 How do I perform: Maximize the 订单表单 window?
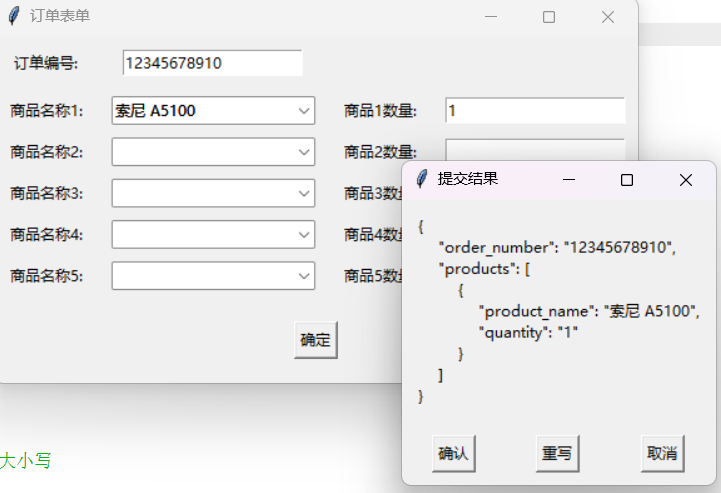(549, 17)
